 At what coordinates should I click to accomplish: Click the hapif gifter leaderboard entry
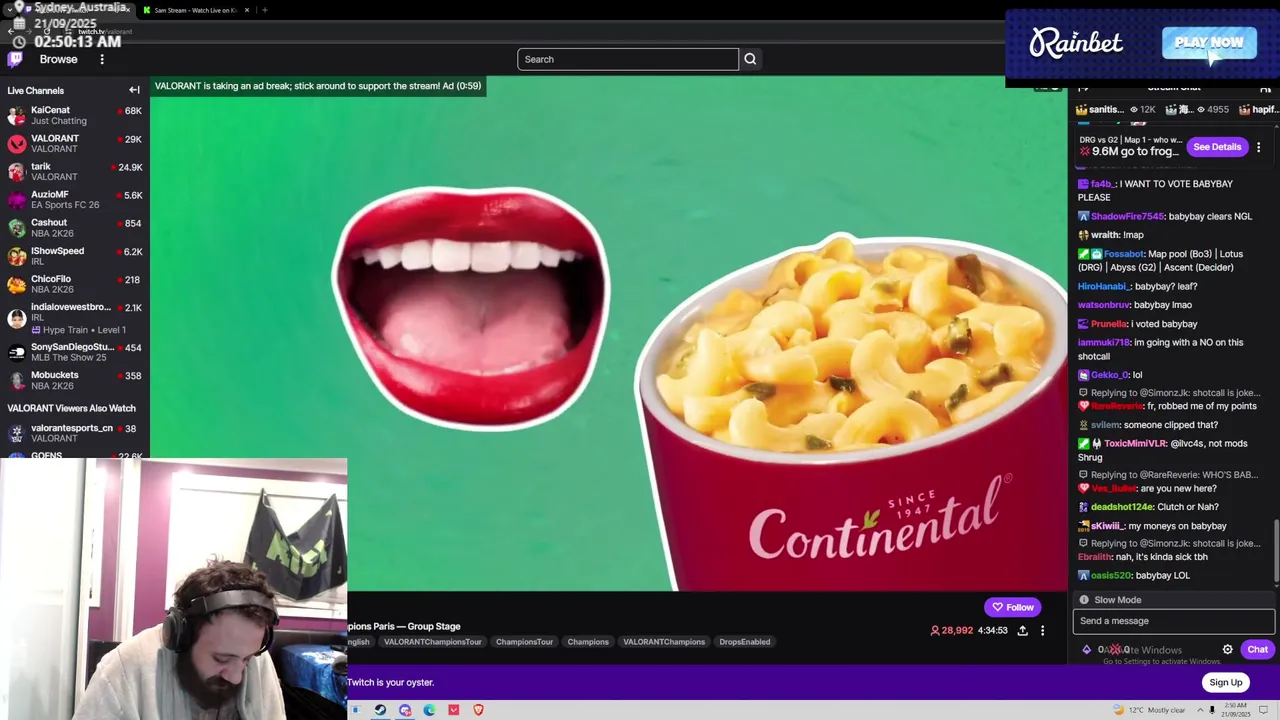(x=1258, y=110)
